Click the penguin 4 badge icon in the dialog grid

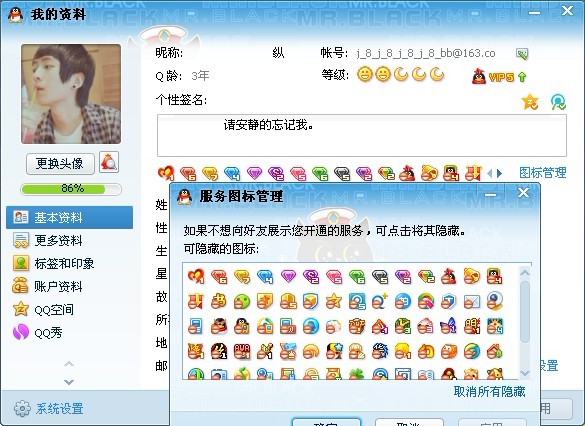(x=495, y=276)
